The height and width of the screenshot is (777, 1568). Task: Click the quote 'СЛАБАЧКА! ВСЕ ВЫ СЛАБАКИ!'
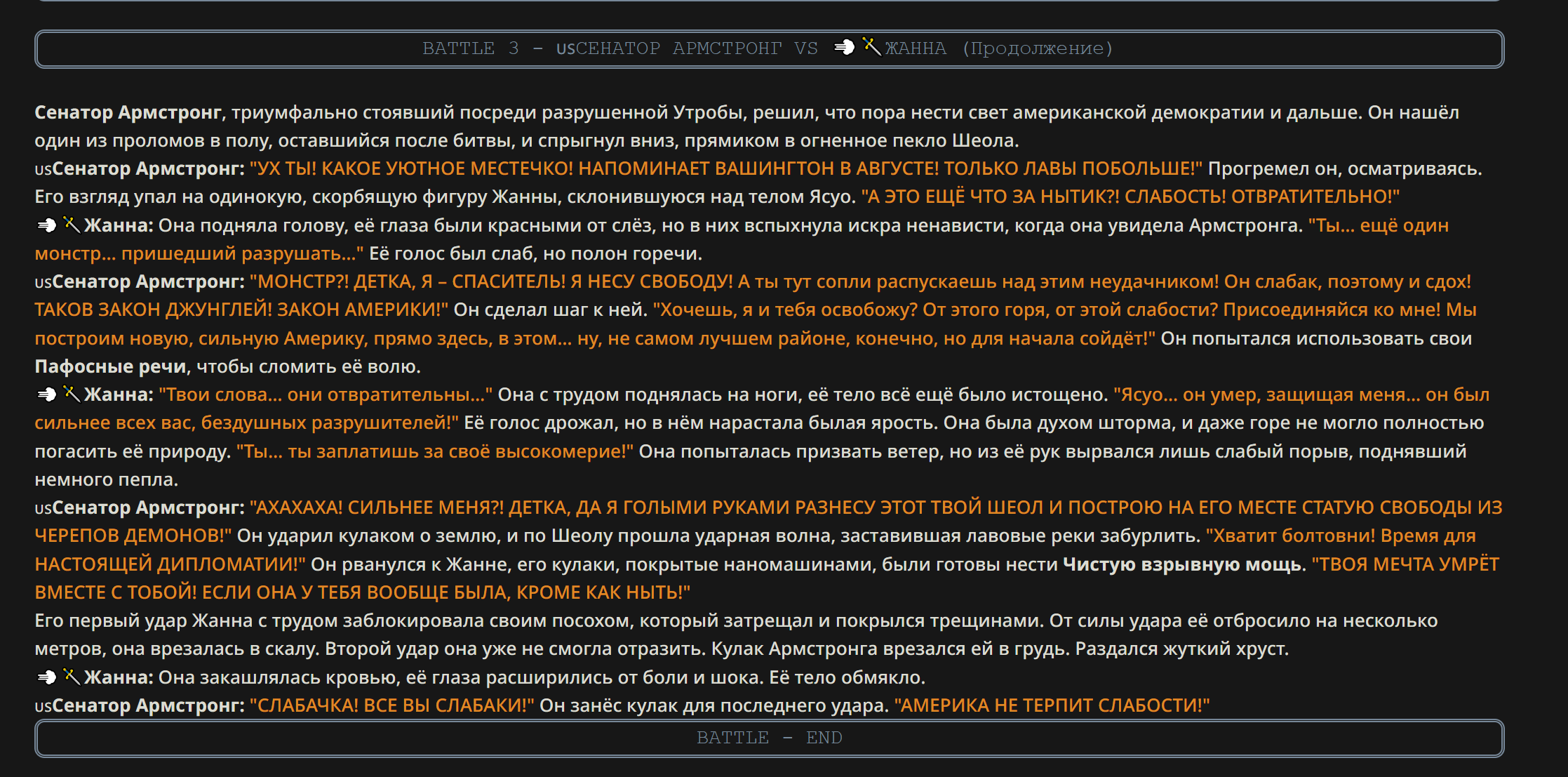[x=391, y=705]
